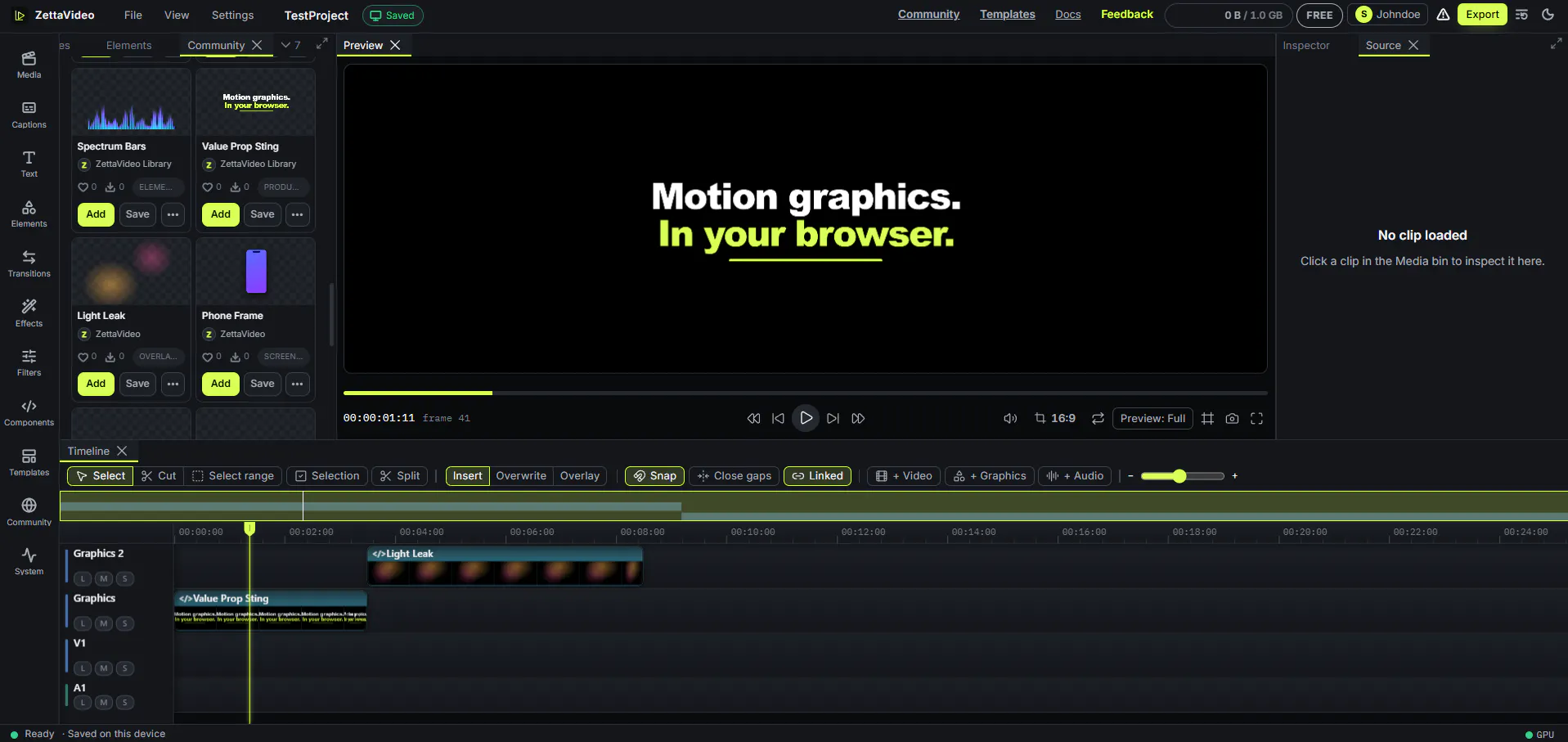
Task: Rewind playback with the fast-backward icon
Action: [753, 418]
